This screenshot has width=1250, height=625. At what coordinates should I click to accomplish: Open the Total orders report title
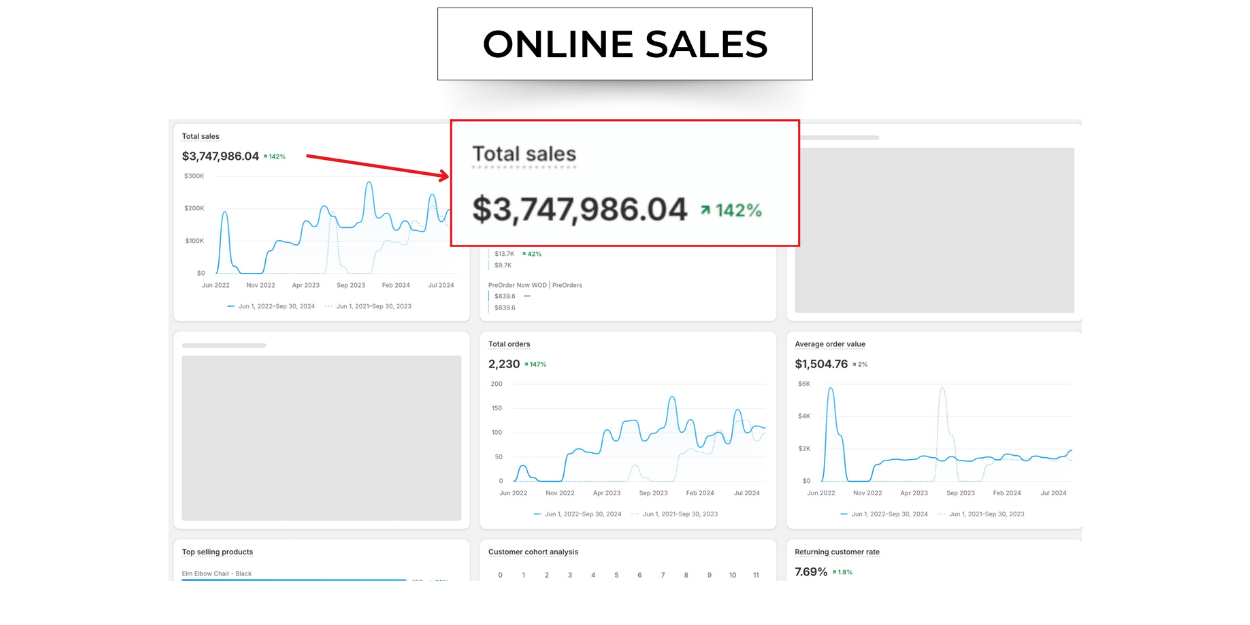point(509,344)
